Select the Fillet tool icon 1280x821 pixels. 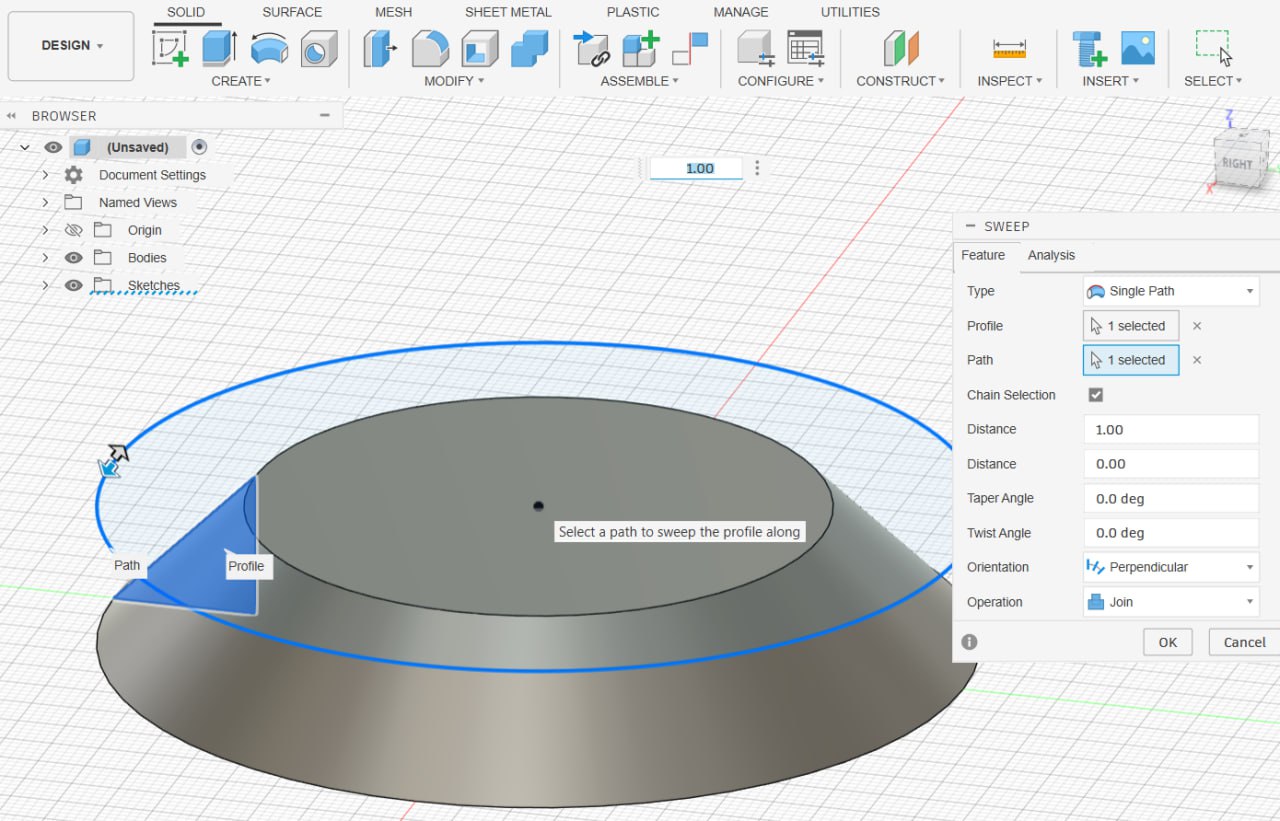[x=431, y=47]
